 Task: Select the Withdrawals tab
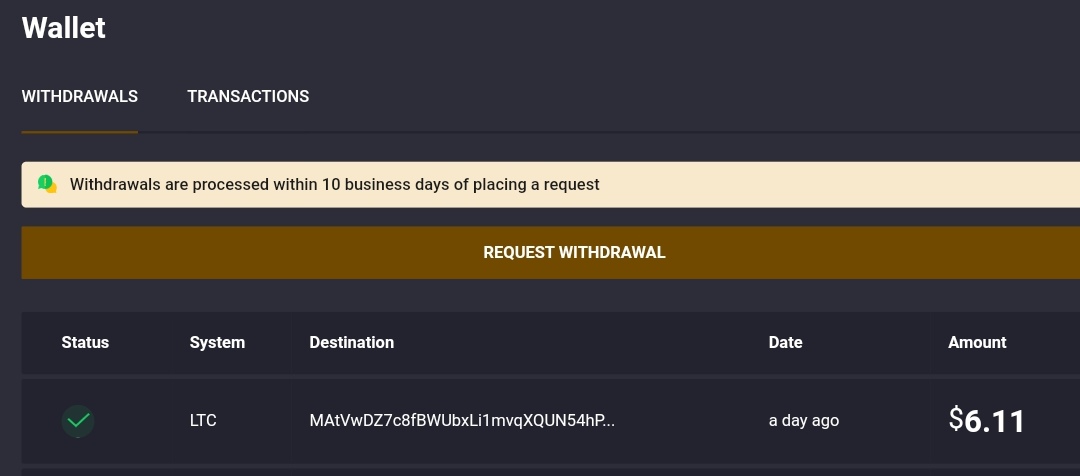[x=79, y=96]
